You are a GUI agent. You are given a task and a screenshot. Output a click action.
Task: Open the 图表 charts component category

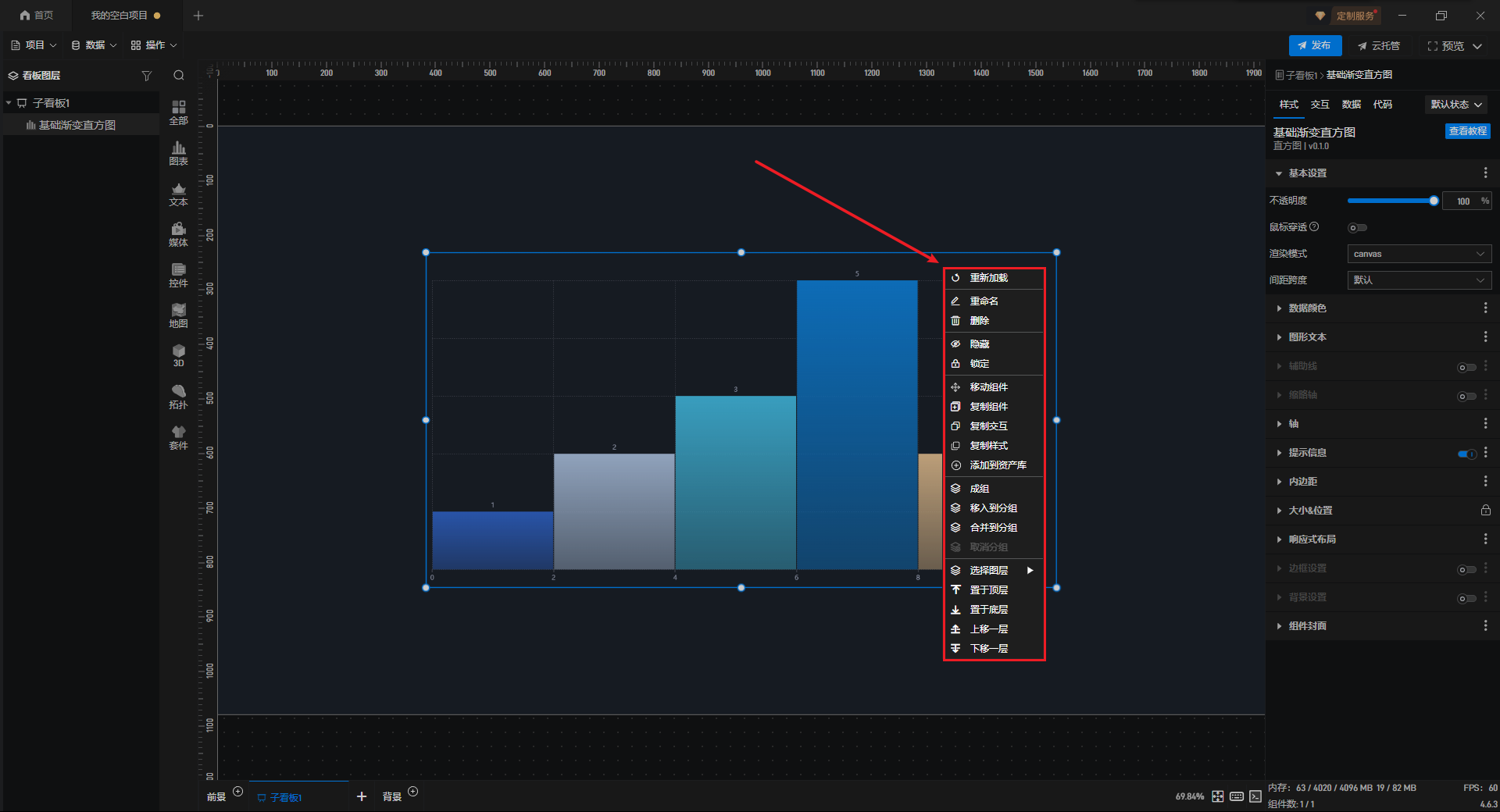[178, 153]
